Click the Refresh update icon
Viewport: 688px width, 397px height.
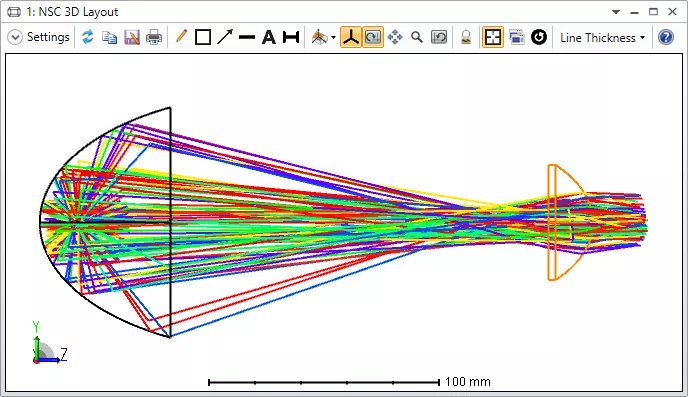[x=88, y=37]
